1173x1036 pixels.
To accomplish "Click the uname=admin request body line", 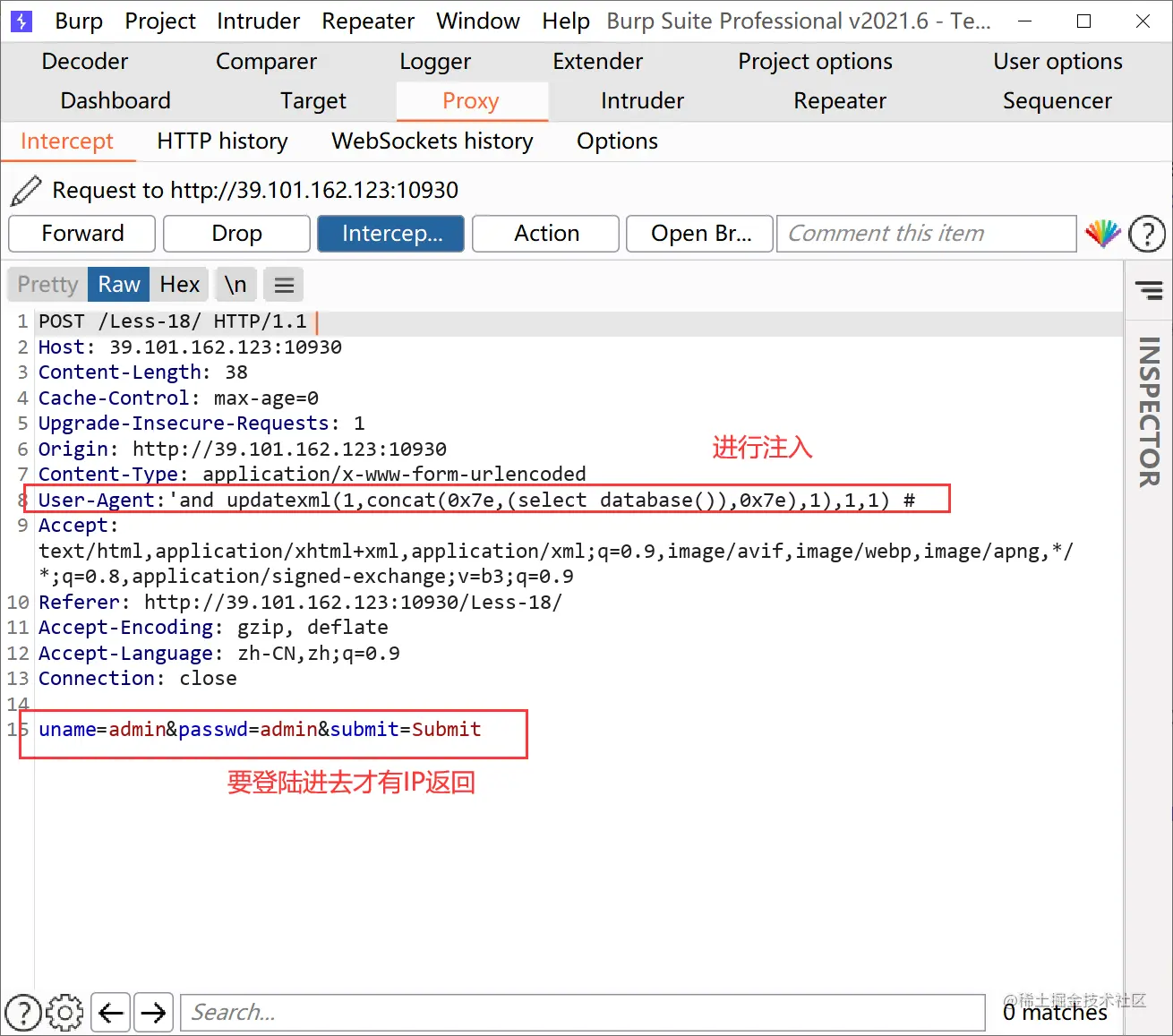I will [x=260, y=730].
